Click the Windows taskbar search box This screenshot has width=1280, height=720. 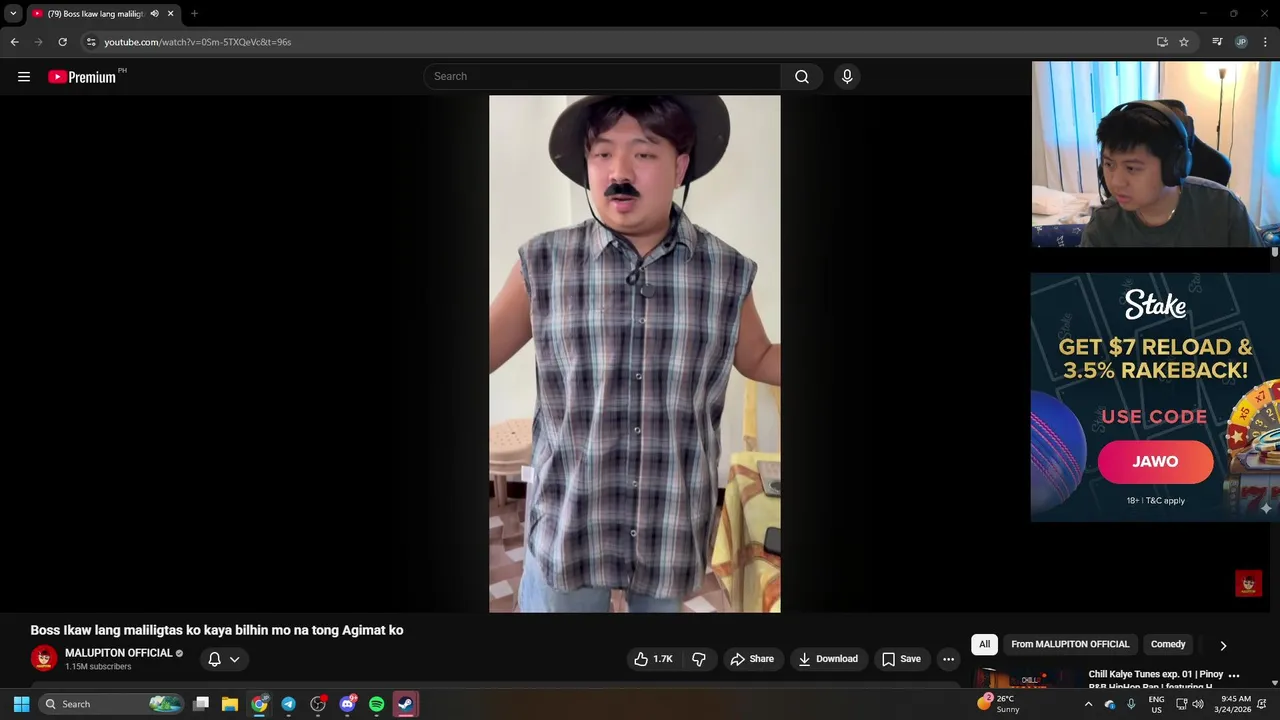tap(113, 704)
